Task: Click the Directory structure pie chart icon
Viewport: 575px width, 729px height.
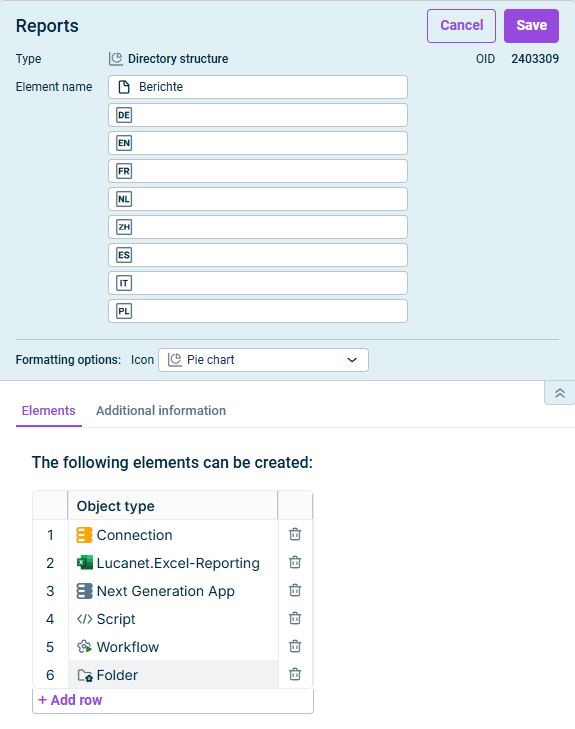Action: click(x=116, y=59)
